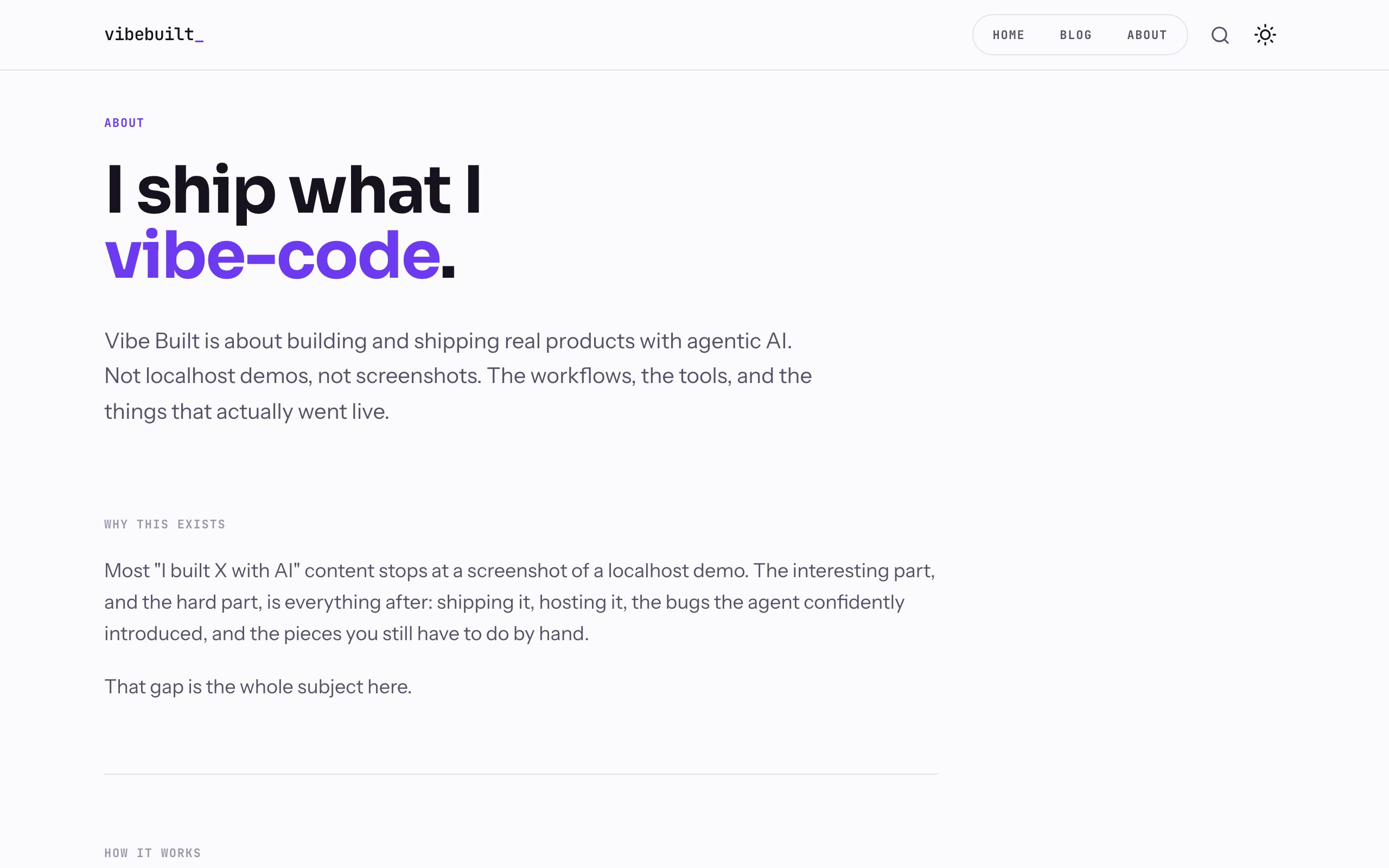Click the vibebuilt_ logo in the header
This screenshot has height=868, width=1389.
click(154, 34)
